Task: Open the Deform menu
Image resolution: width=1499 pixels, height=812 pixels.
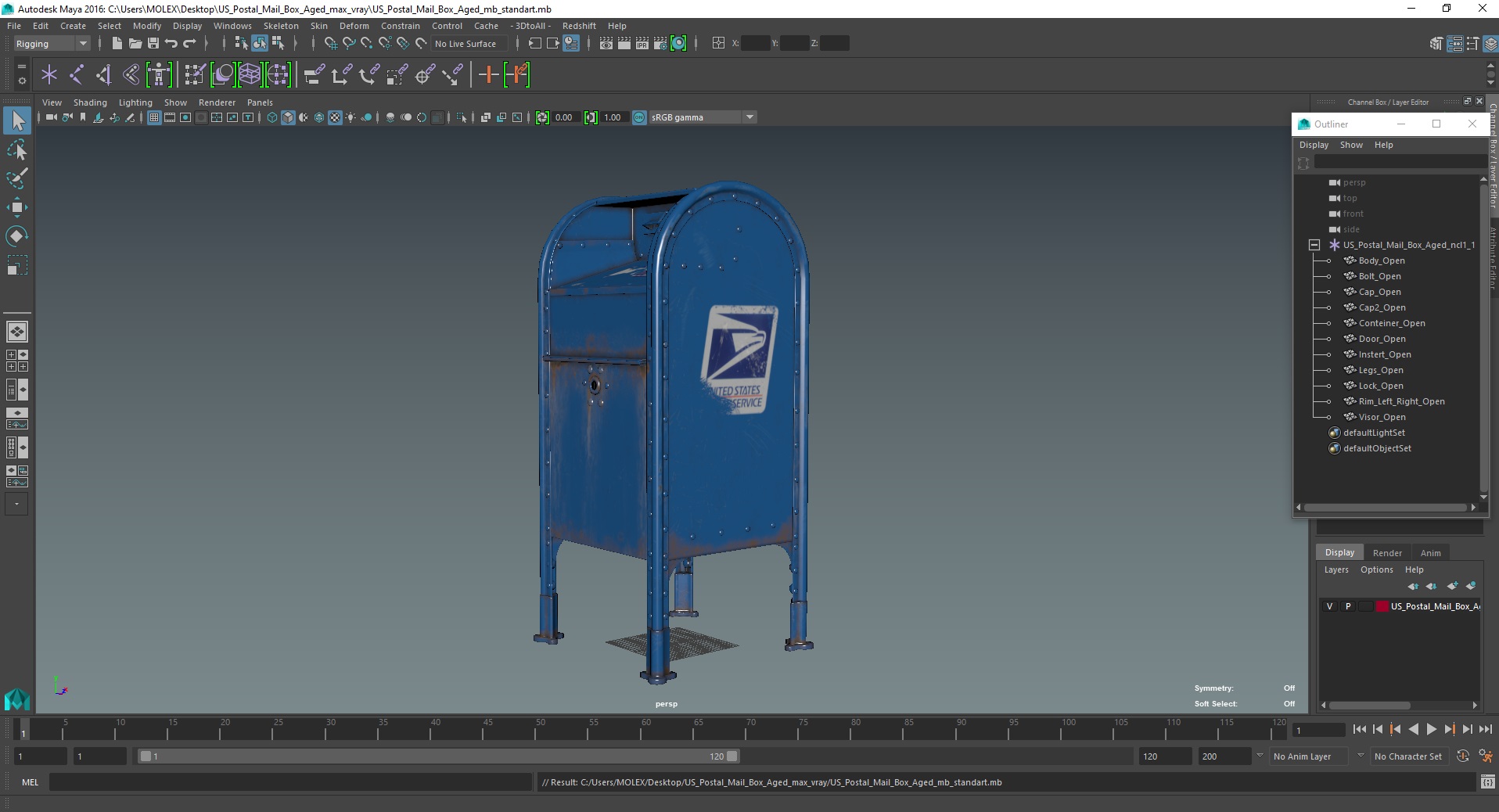Action: 354,26
